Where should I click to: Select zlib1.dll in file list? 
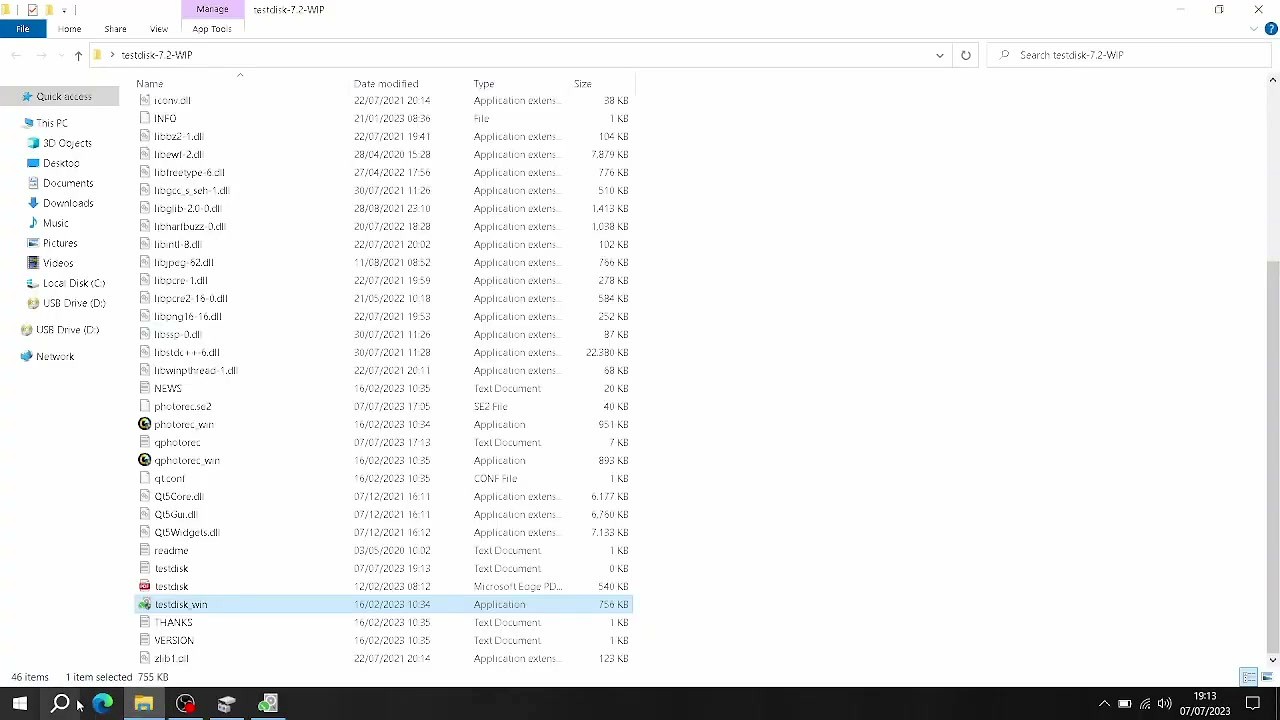(384, 659)
